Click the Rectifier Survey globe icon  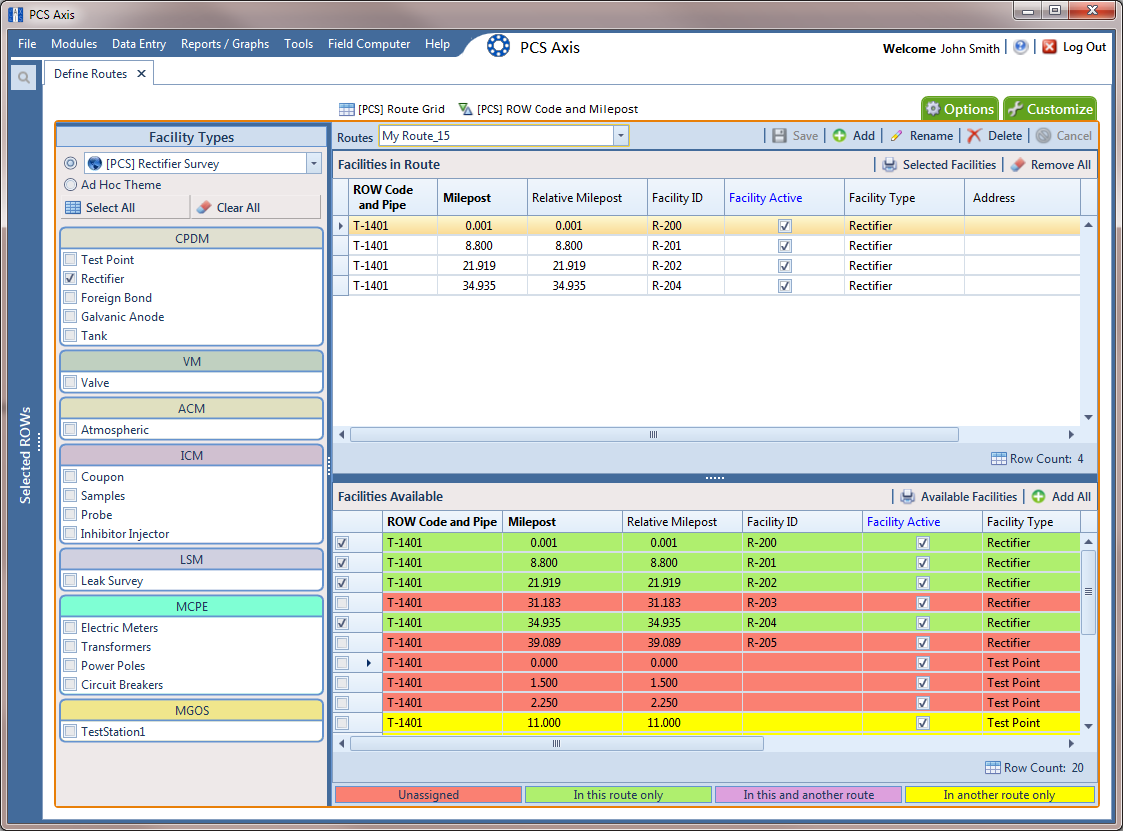(95, 163)
